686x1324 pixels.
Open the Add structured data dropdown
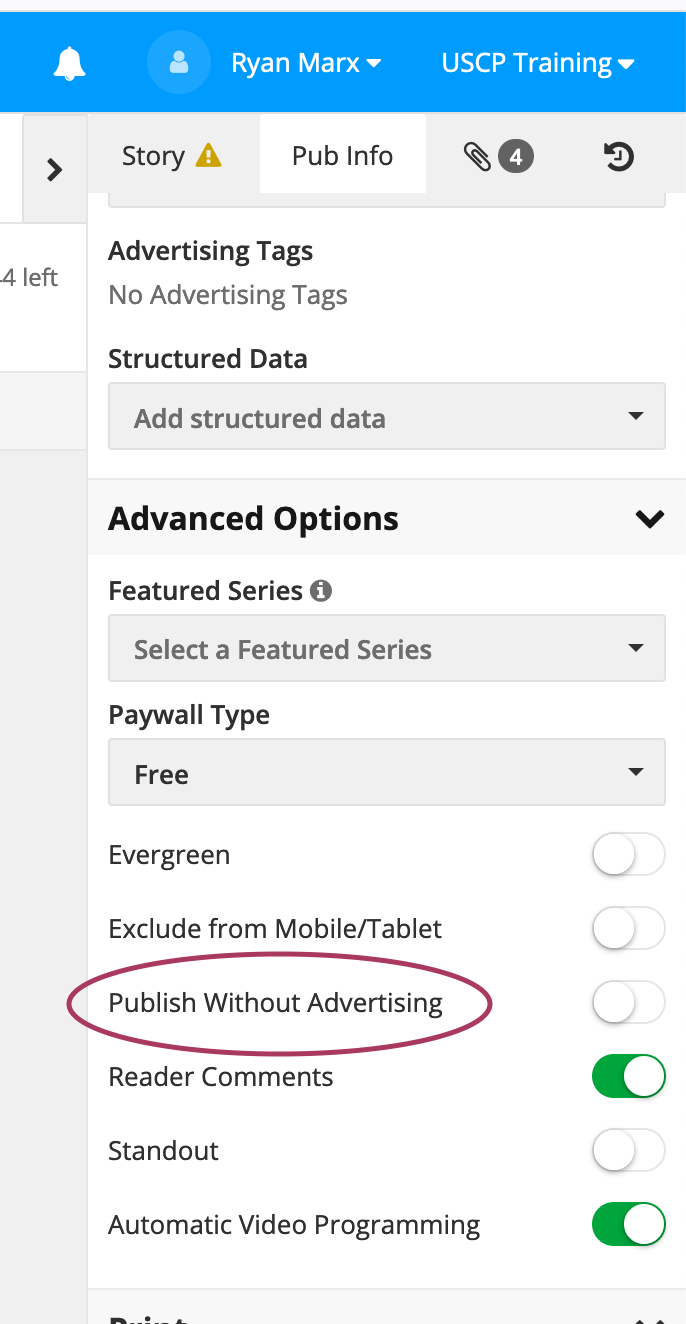click(386, 417)
